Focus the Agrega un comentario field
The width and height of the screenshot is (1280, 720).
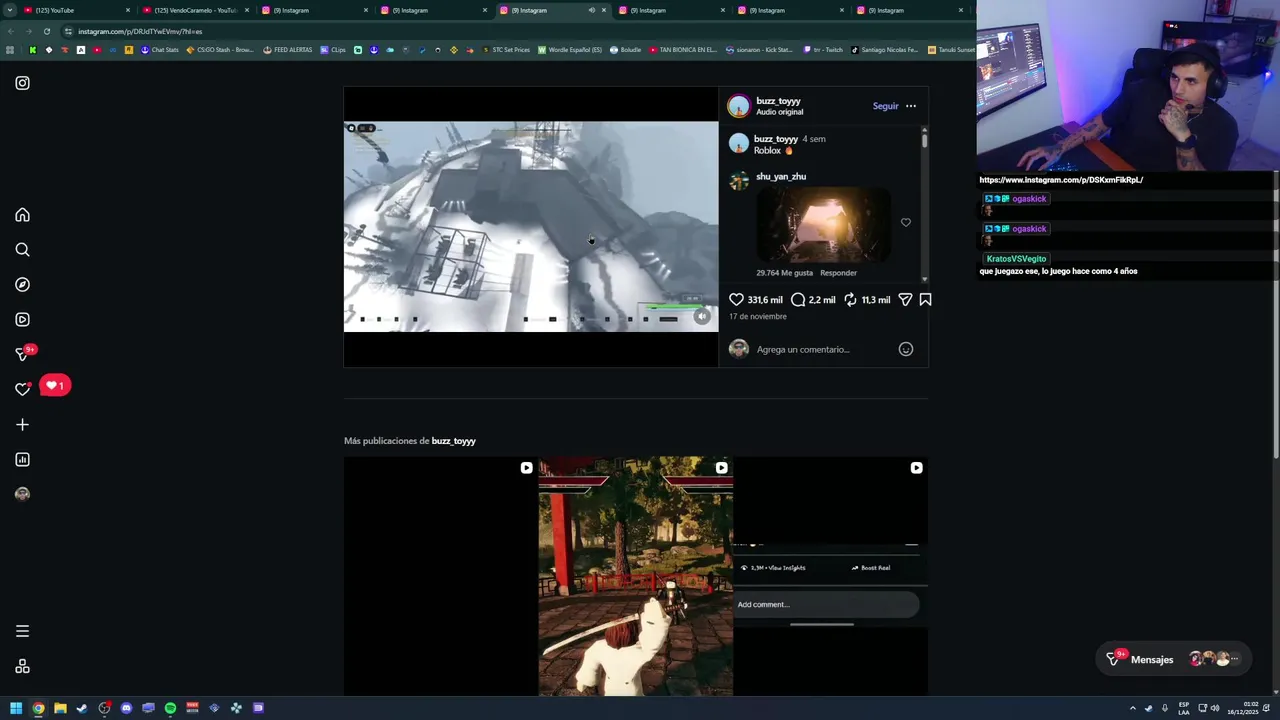coord(822,349)
